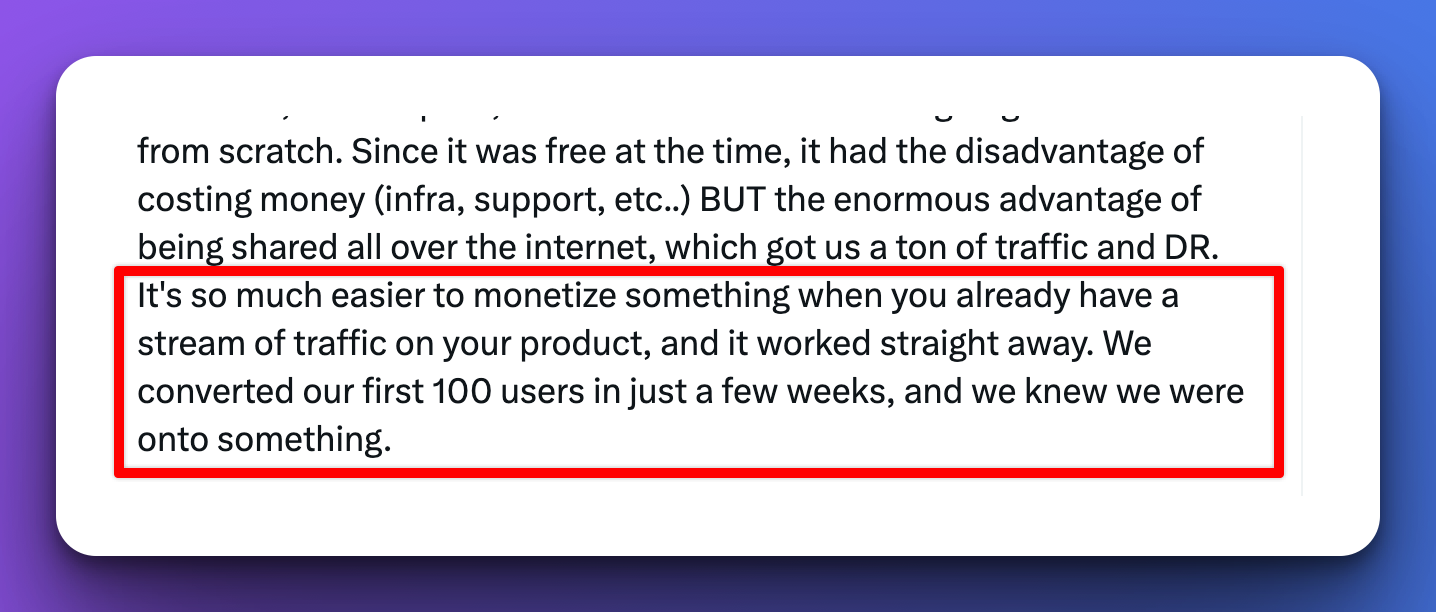This screenshot has height=612, width=1436.
Task: Click the words "from scratch"
Action: point(229,153)
